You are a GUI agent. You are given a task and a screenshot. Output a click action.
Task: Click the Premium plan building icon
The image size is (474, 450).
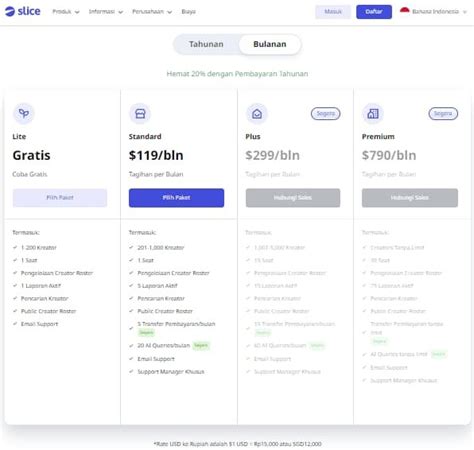(x=373, y=114)
